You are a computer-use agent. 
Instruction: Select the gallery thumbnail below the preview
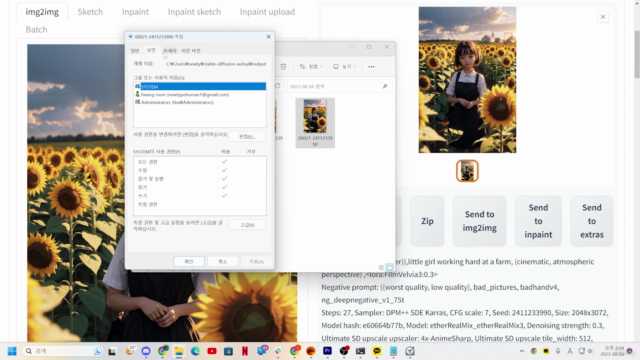point(467,171)
